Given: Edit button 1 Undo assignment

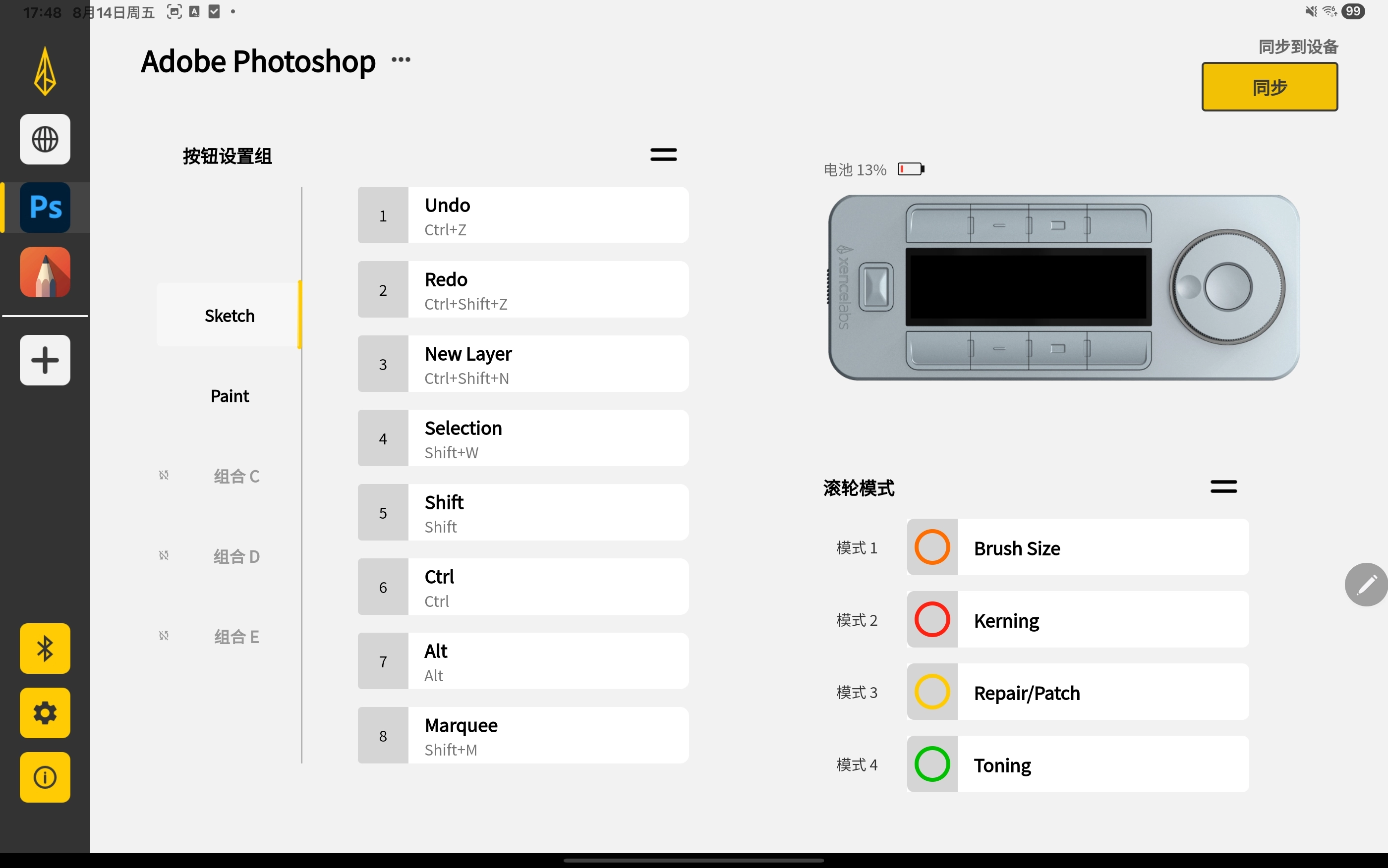Looking at the screenshot, I should tap(523, 216).
